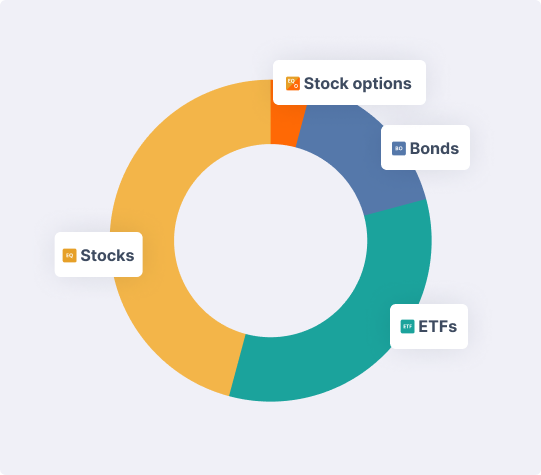Image resolution: width=541 pixels, height=475 pixels.
Task: Select the Stocks label text
Action: [x=107, y=255]
